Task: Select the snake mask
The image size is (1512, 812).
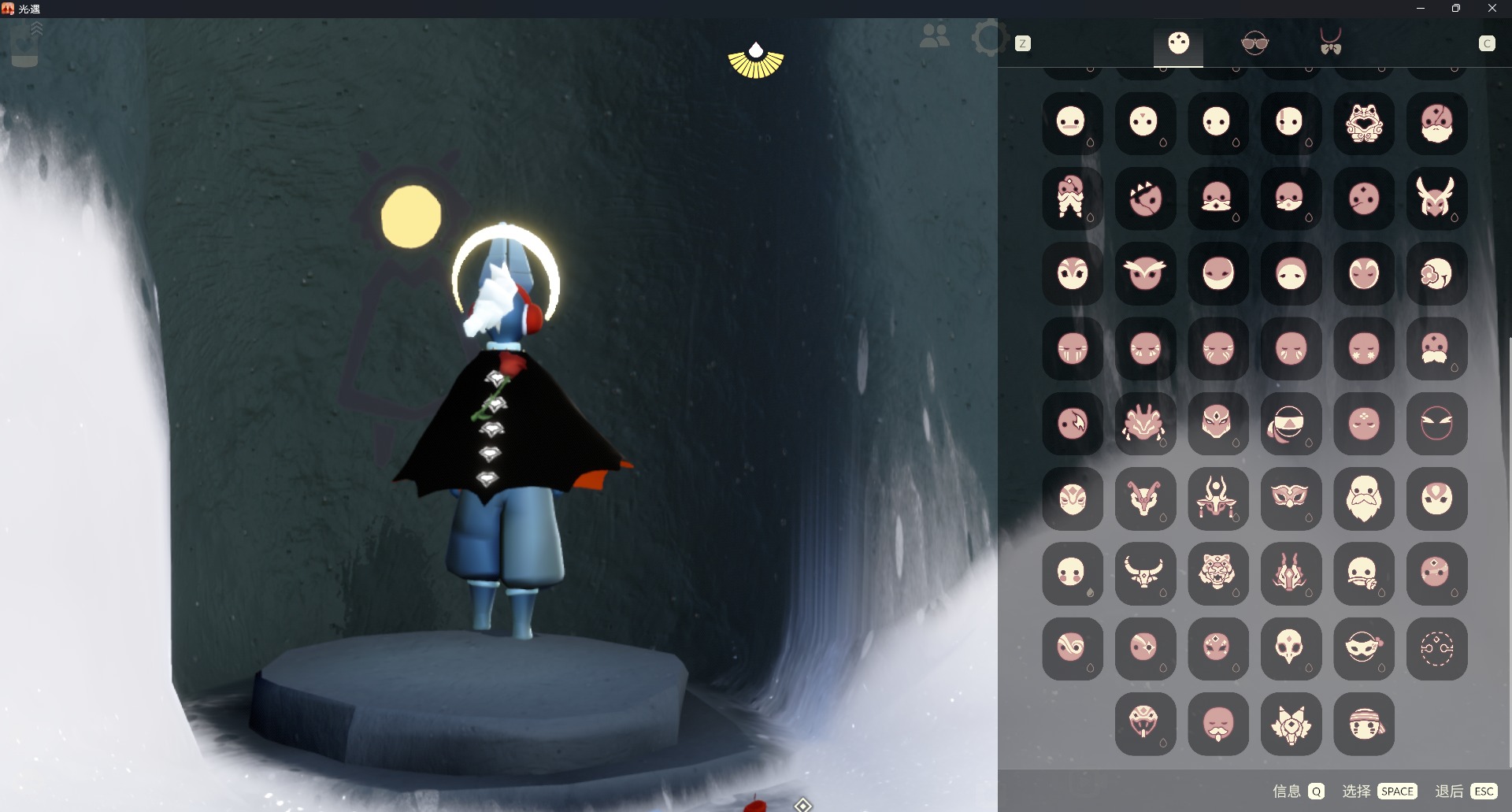Action: 1145,724
